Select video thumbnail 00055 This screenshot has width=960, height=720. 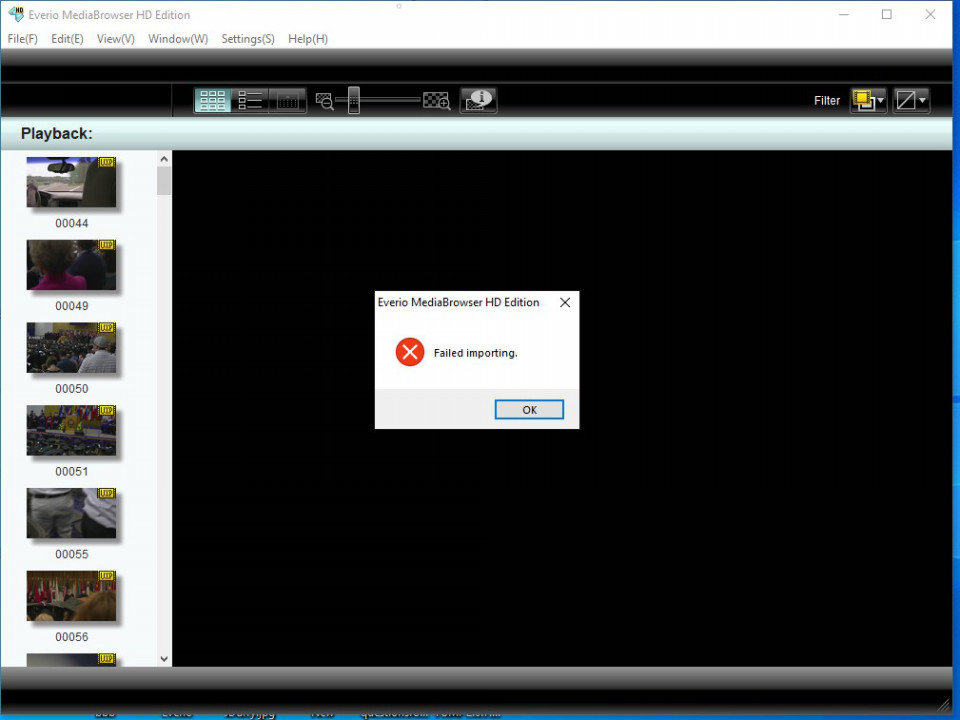tap(71, 512)
